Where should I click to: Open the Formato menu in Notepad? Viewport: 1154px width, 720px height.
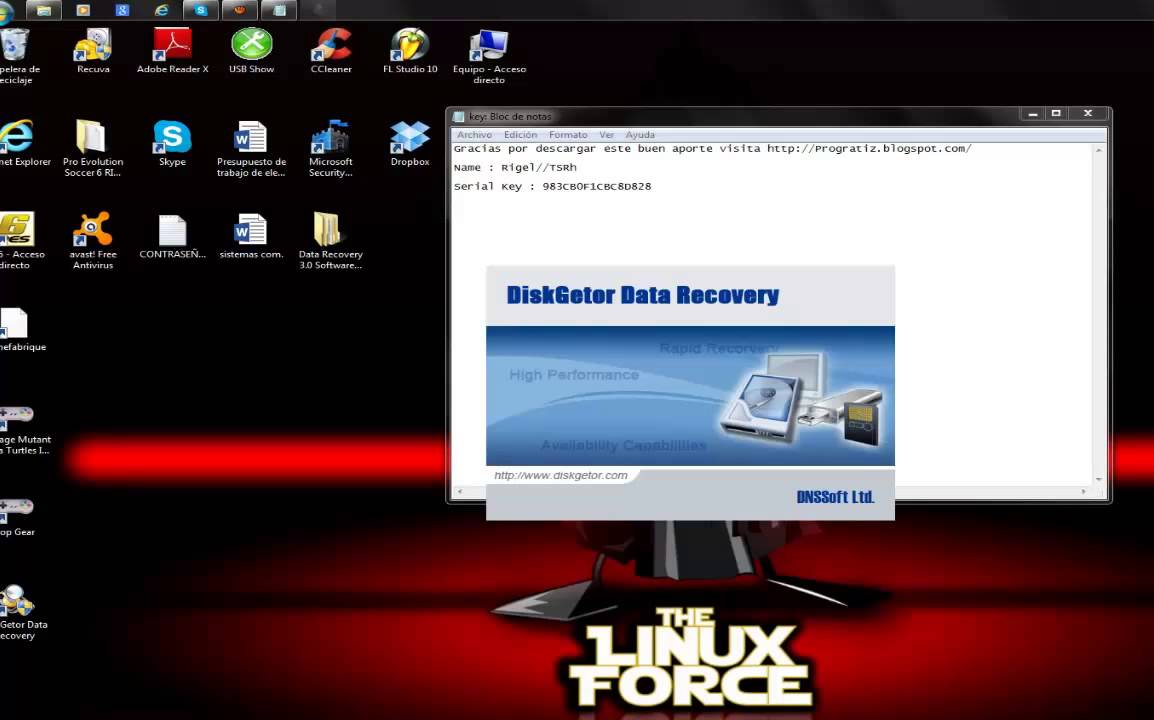(568, 135)
